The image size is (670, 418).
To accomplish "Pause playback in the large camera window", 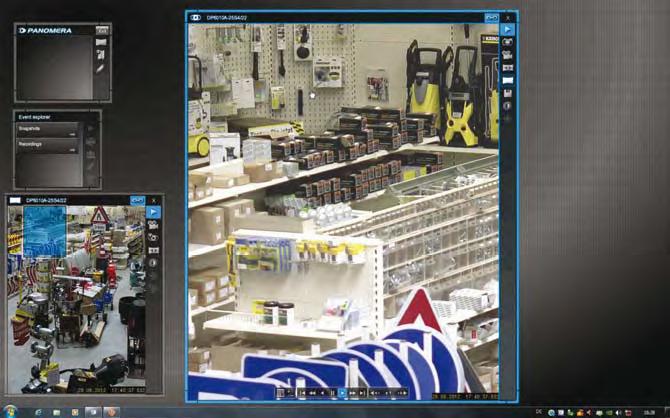I will point(332,393).
